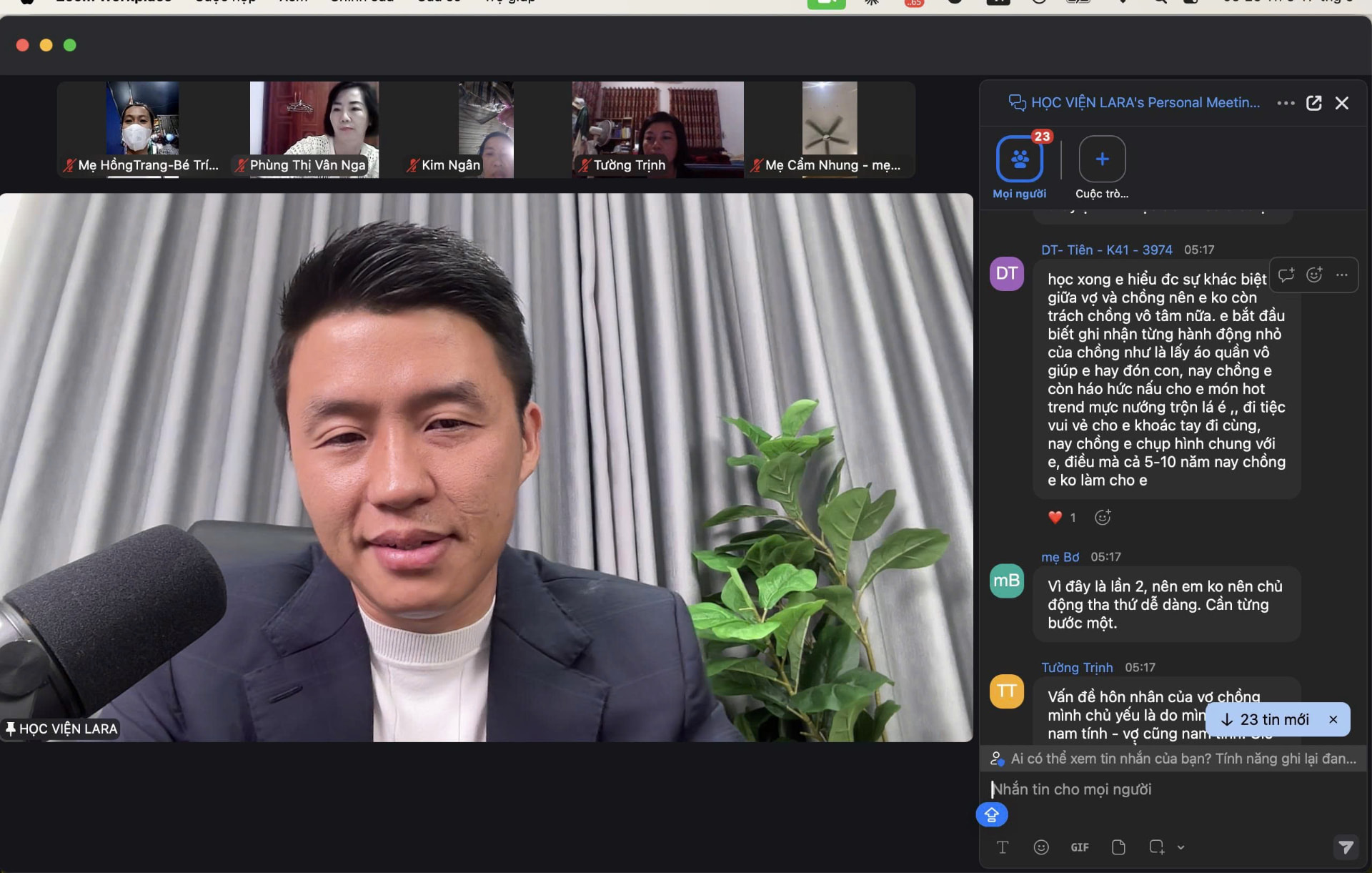The width and height of the screenshot is (1372, 873).
Task: Select Tường Trịnh video thumbnail
Action: [x=657, y=129]
